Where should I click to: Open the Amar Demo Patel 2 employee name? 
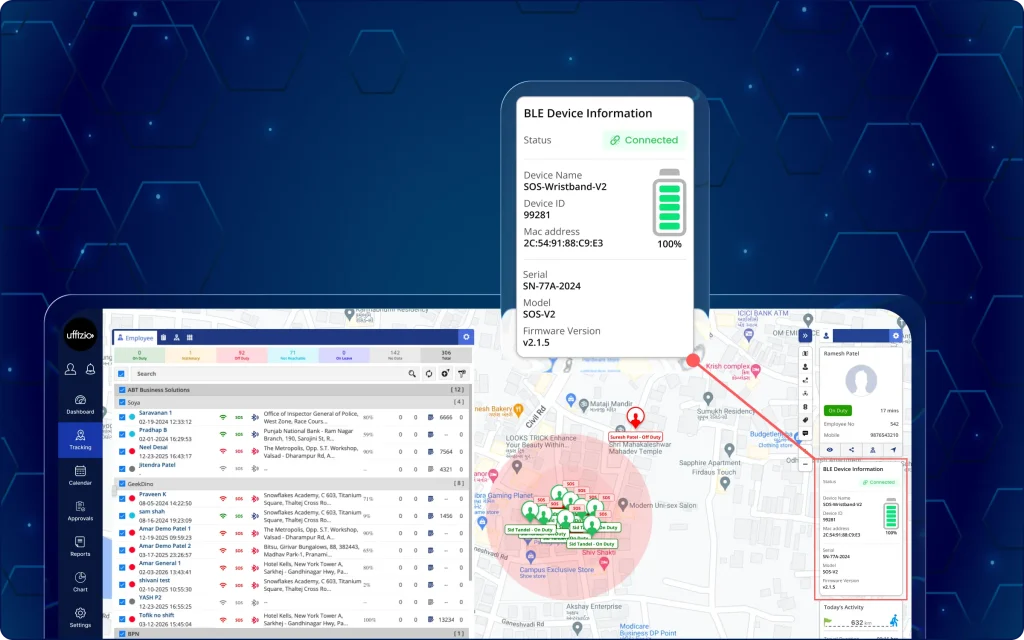click(x=165, y=546)
